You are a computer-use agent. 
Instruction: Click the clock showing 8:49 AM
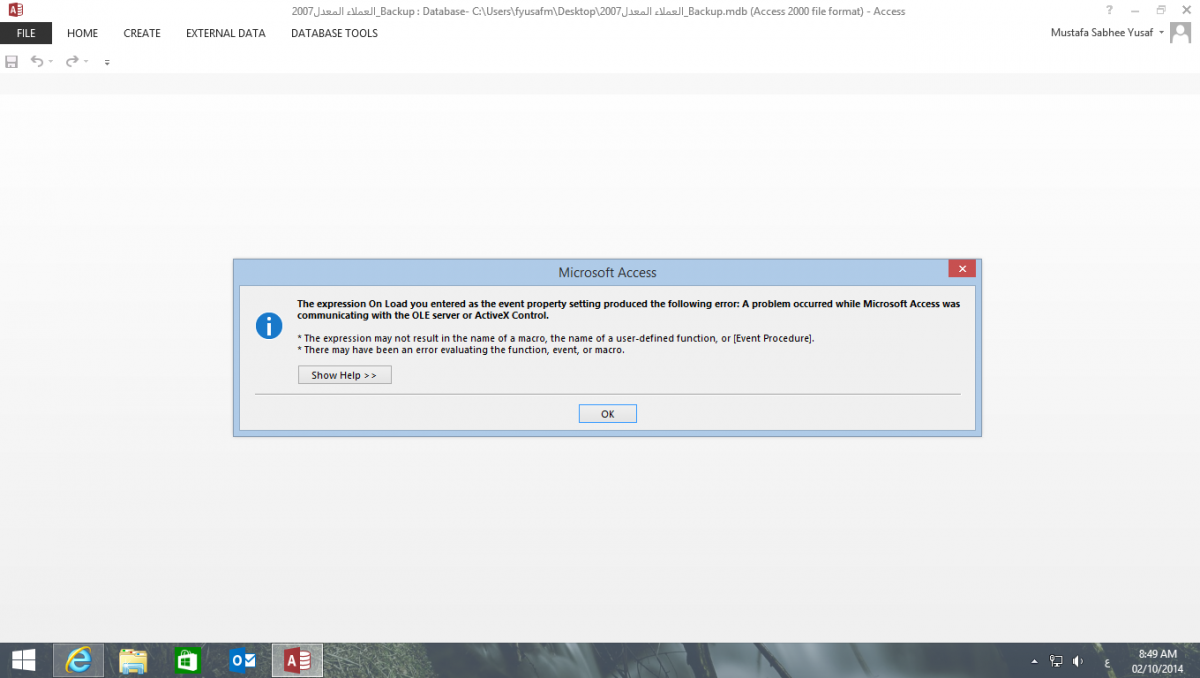tap(1157, 653)
